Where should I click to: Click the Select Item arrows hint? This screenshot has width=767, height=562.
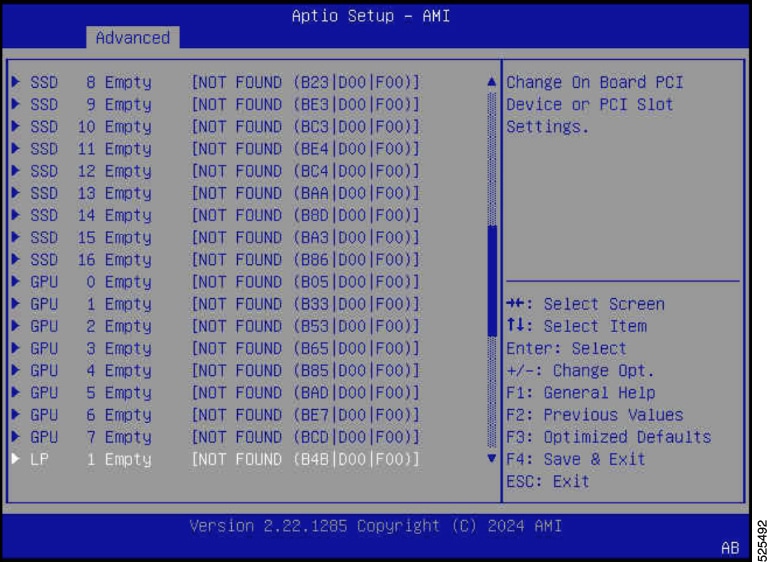tap(577, 326)
